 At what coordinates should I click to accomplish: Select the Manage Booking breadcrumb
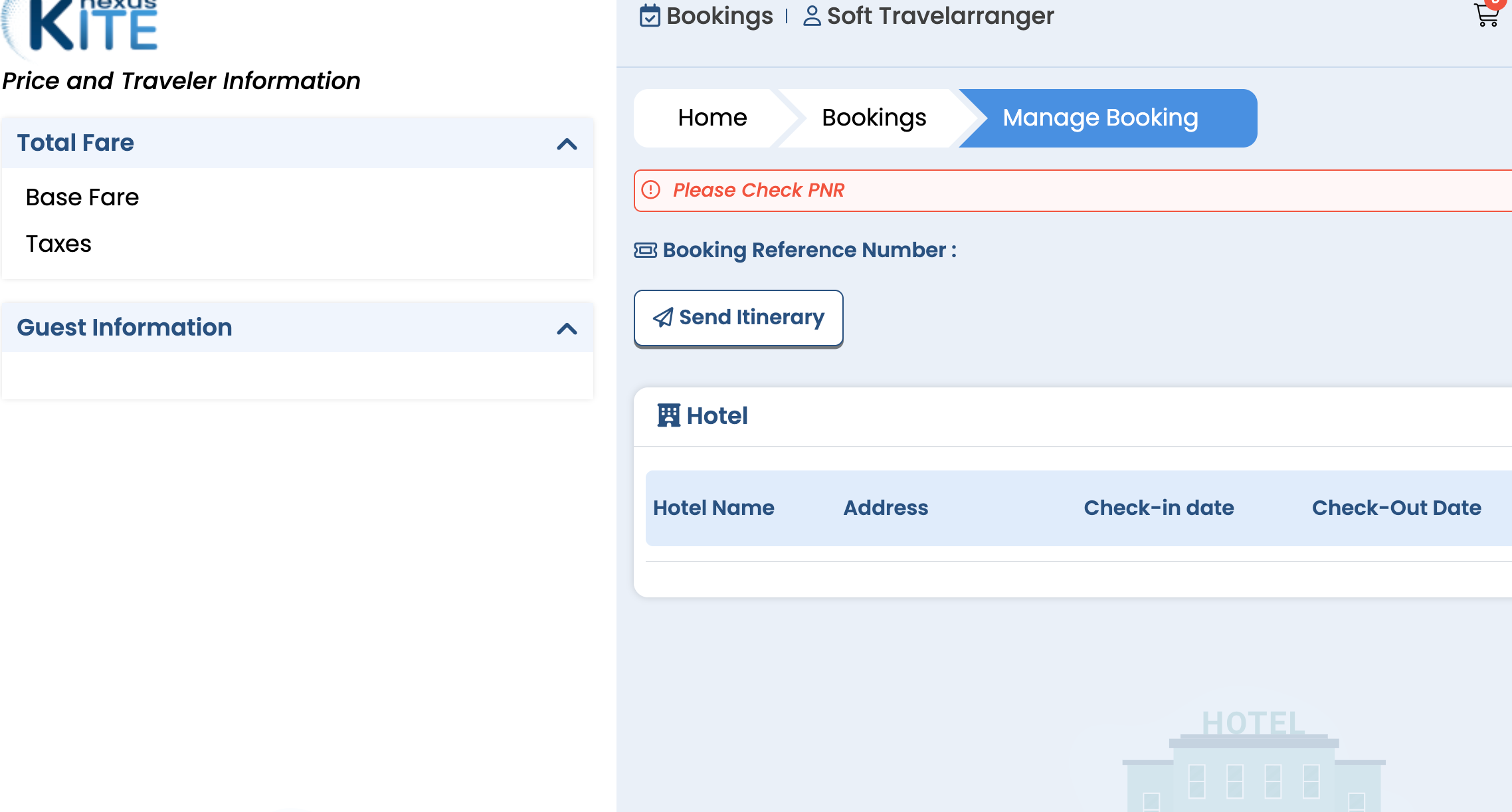(x=1100, y=118)
